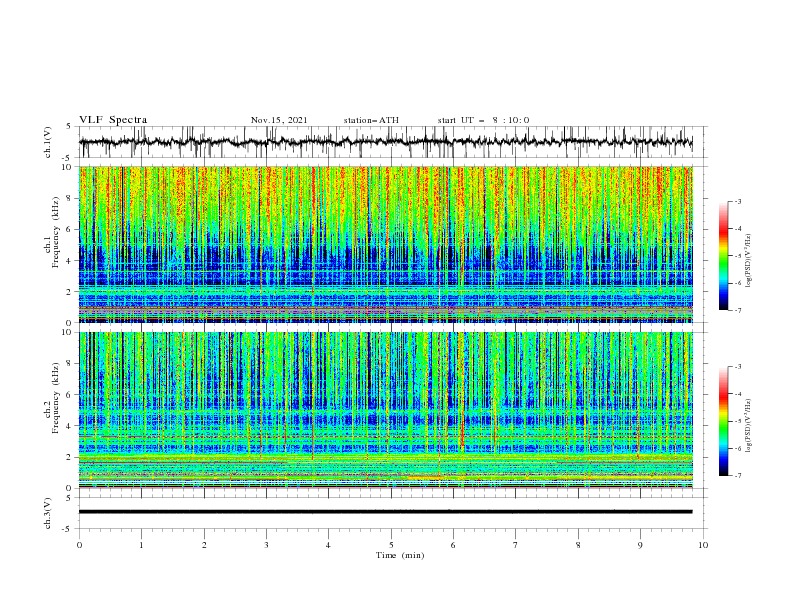The height and width of the screenshot is (612, 792).
Task: Click the time axis tick label '5'
Action: point(391,545)
